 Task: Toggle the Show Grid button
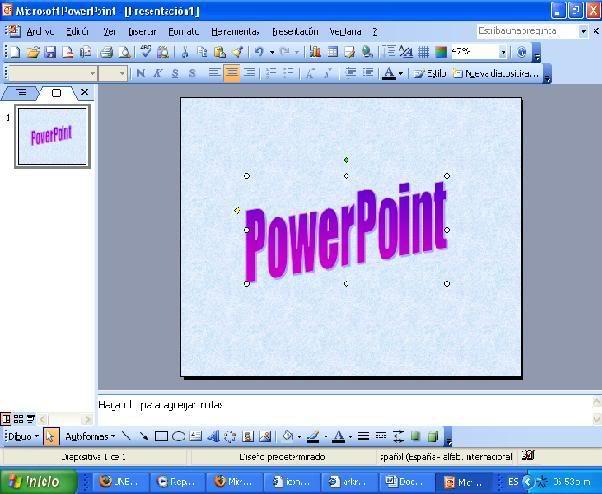tap(423, 52)
